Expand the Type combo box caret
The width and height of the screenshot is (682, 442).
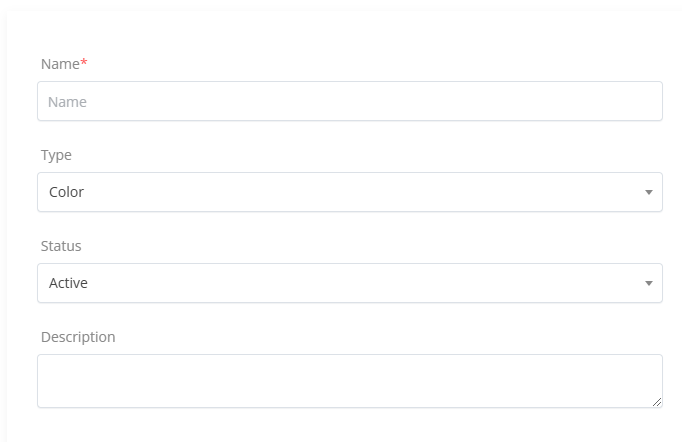648,192
